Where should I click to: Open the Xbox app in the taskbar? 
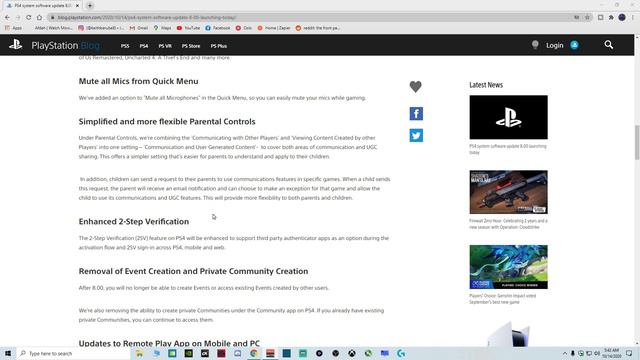click(x=352, y=353)
